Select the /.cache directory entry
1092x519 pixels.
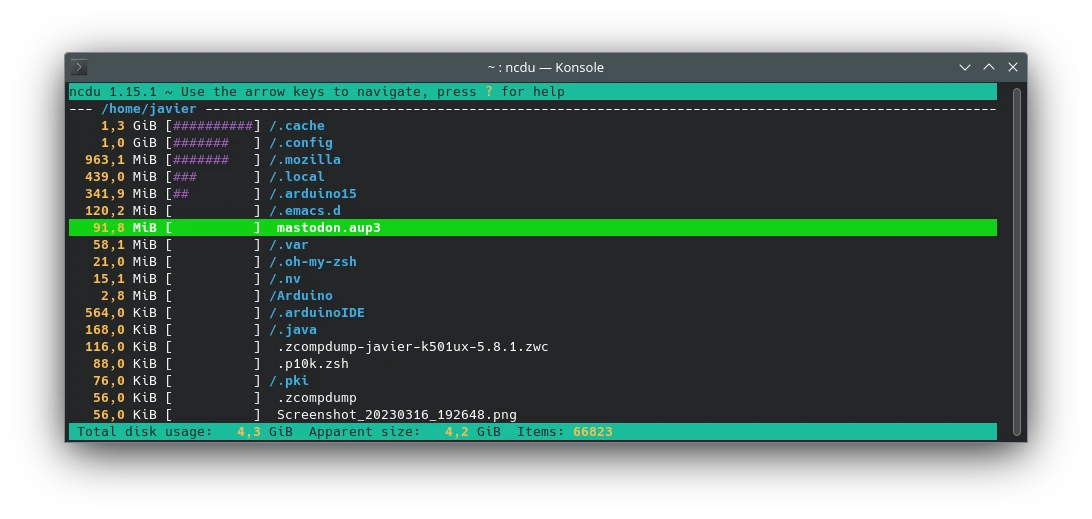297,126
